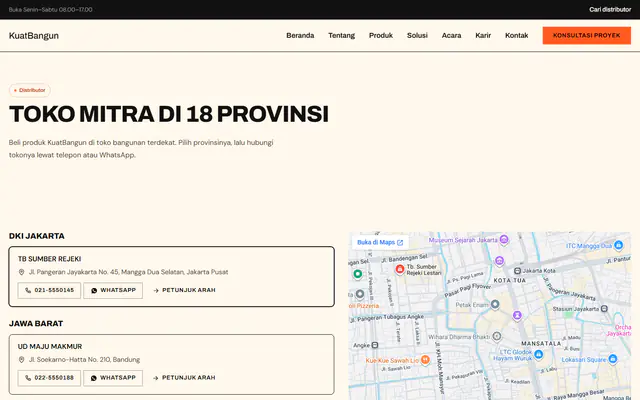Select the UD MAJU MAKMUR store name
This screenshot has width=640, height=400.
[x=50, y=347]
